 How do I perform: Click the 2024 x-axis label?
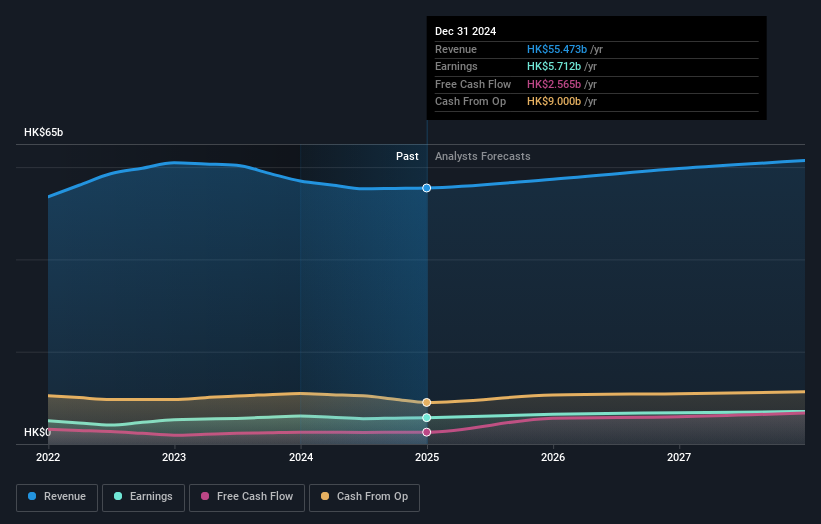pos(301,458)
